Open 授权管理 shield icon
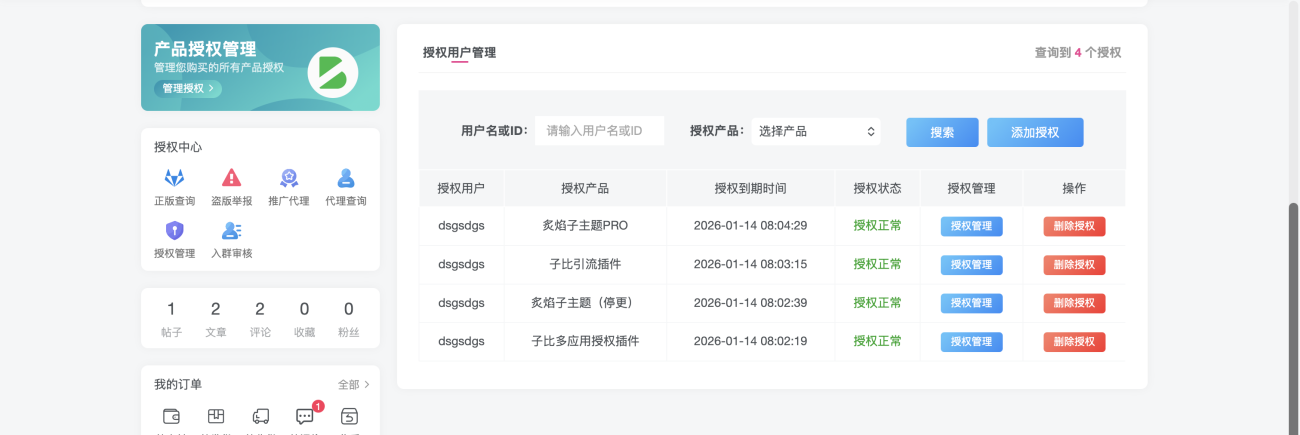Screen dimensions: 1300x435 pyautogui.click(x=175, y=231)
